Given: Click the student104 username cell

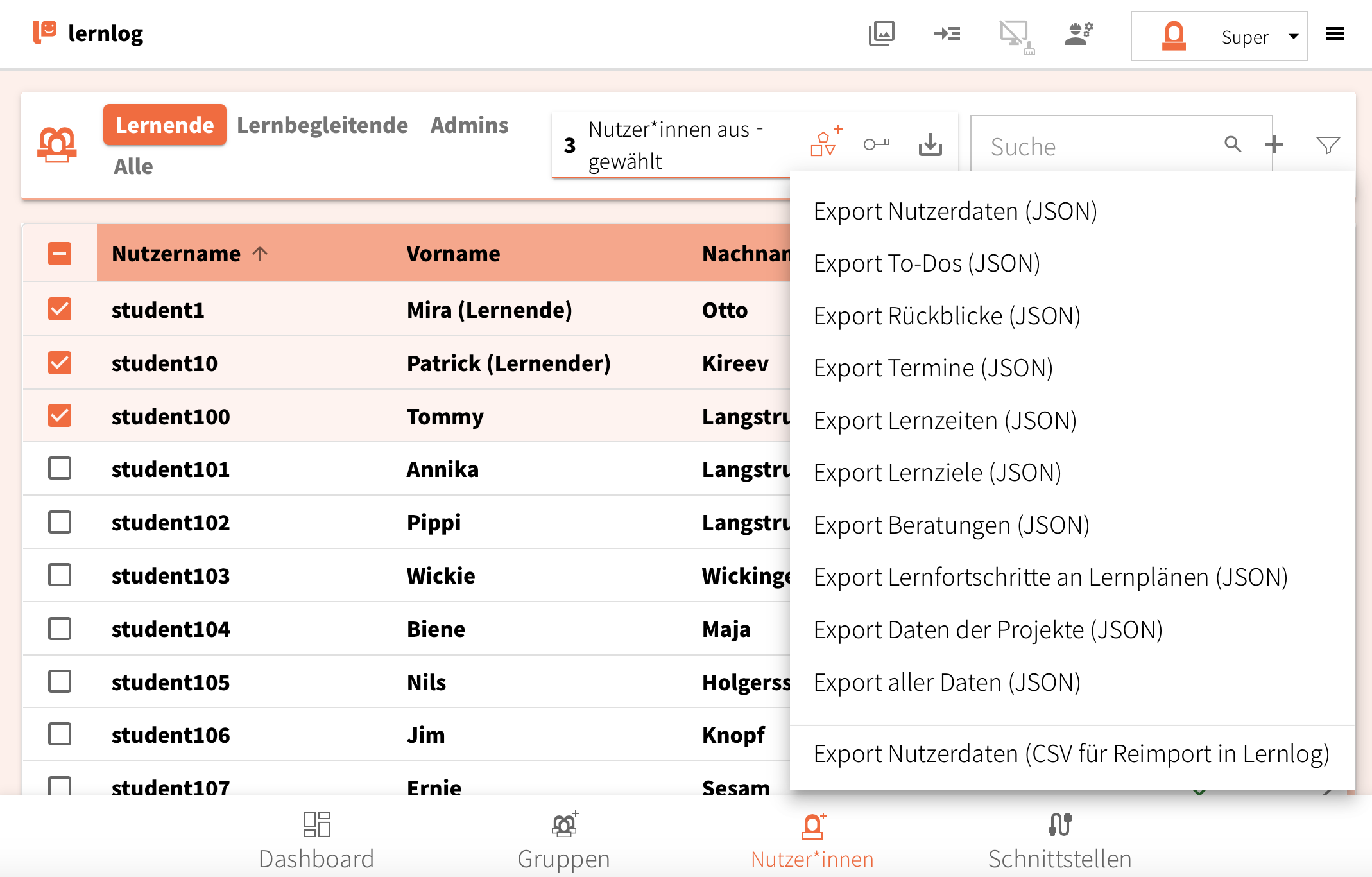Looking at the screenshot, I should point(171,629).
